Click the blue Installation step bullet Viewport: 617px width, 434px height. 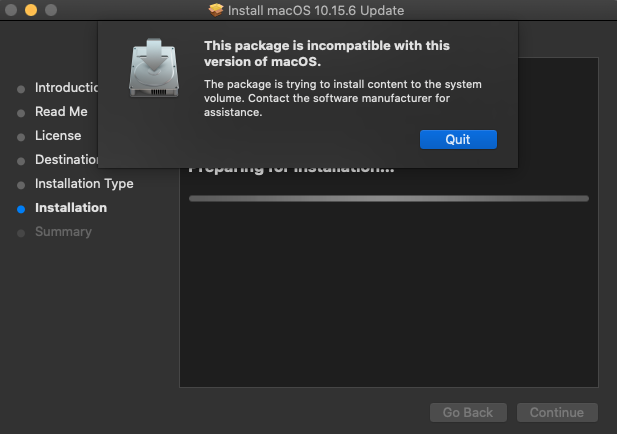21,209
